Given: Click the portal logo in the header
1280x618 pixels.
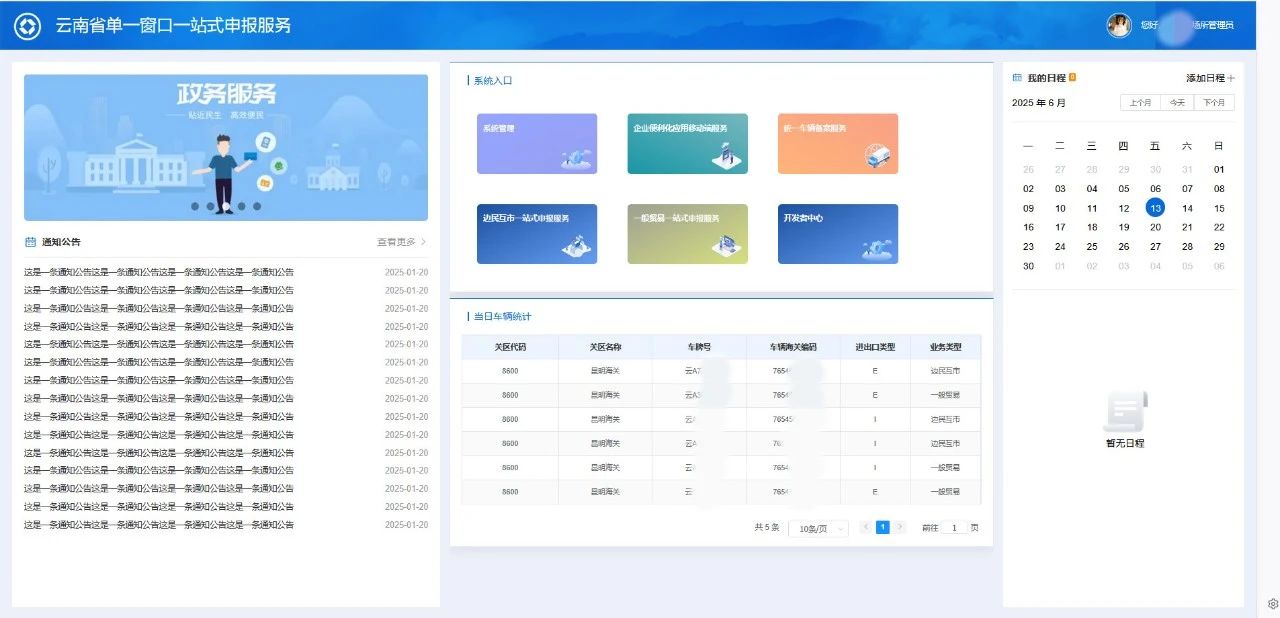Looking at the screenshot, I should pos(27,26).
